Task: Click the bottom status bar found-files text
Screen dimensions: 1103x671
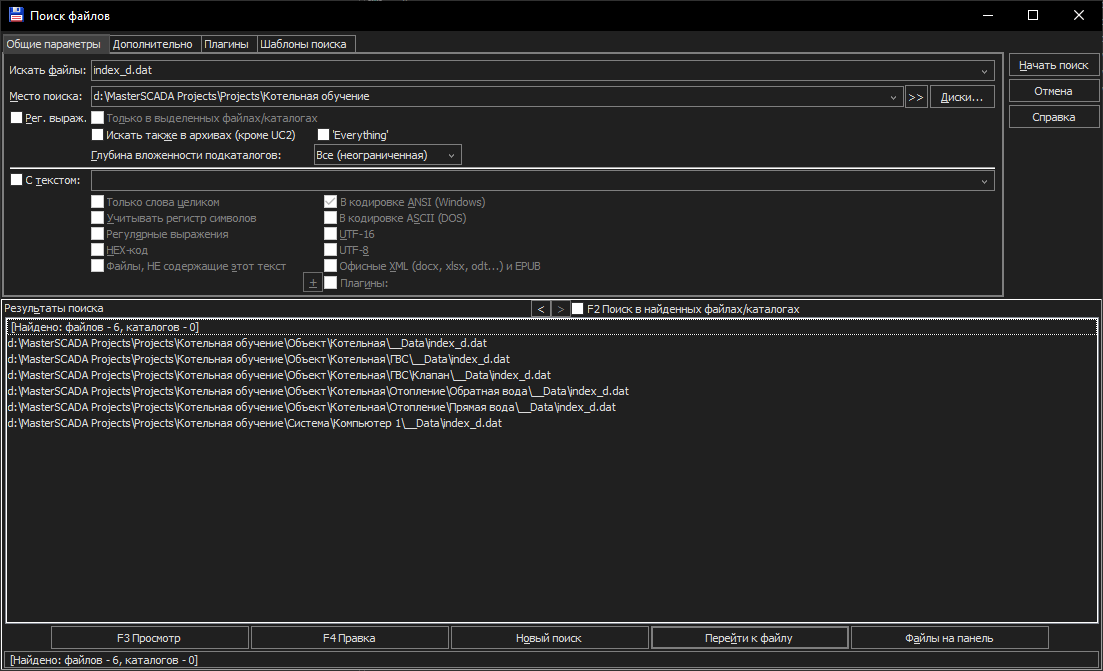Action: (x=104, y=660)
